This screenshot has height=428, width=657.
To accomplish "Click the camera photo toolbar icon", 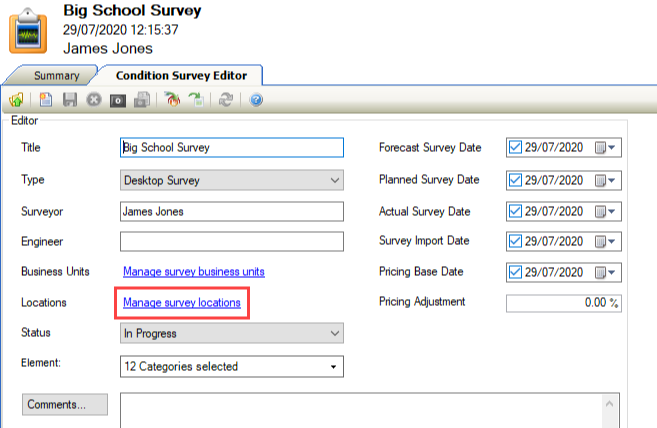I will coord(118,100).
